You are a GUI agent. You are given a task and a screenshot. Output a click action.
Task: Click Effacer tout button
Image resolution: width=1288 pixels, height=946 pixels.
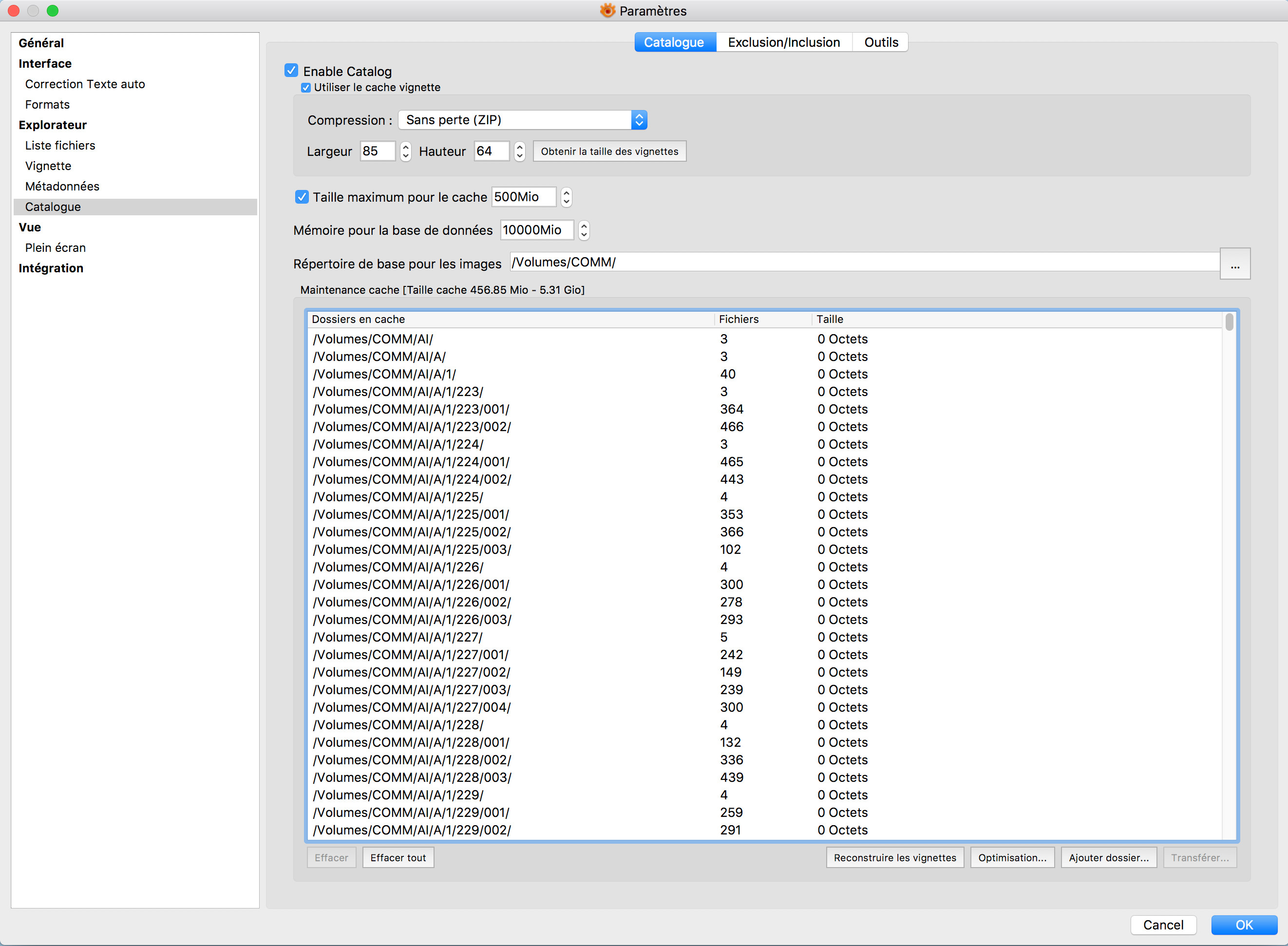pyautogui.click(x=398, y=857)
